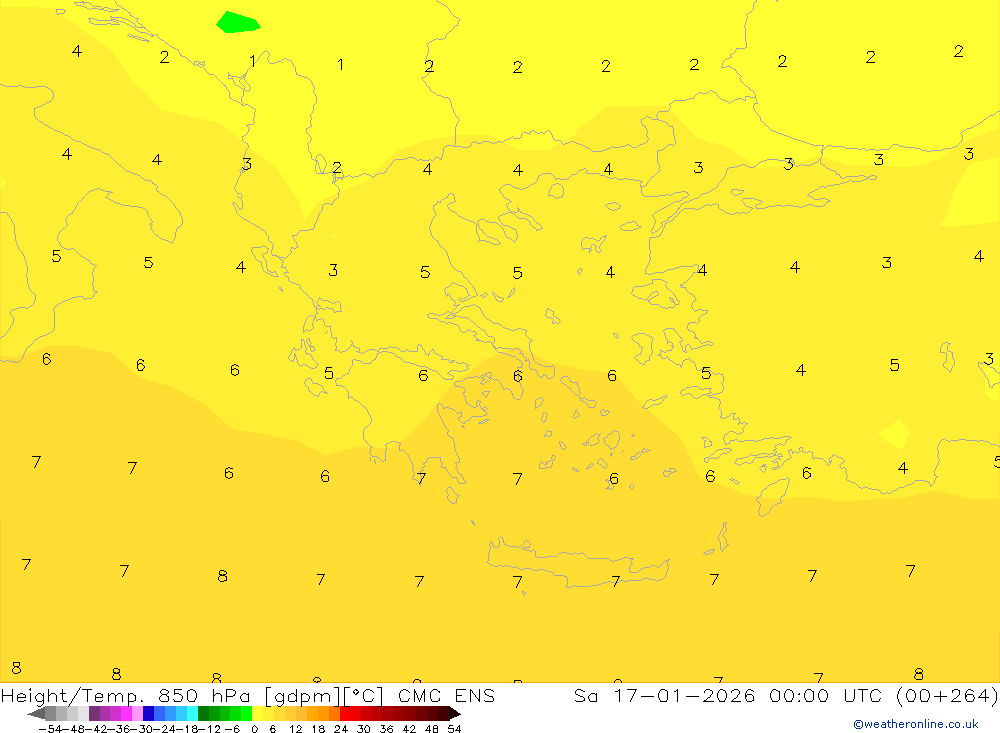Viewport: 1000px width, 733px height.
Task: Select the Height/Temp. 850 hPa title text
Action: click(128, 695)
